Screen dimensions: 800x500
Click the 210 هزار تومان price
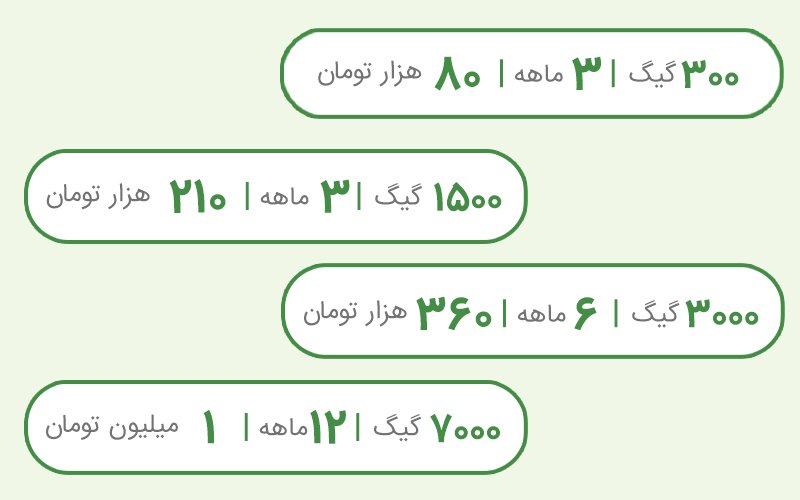(x=136, y=196)
